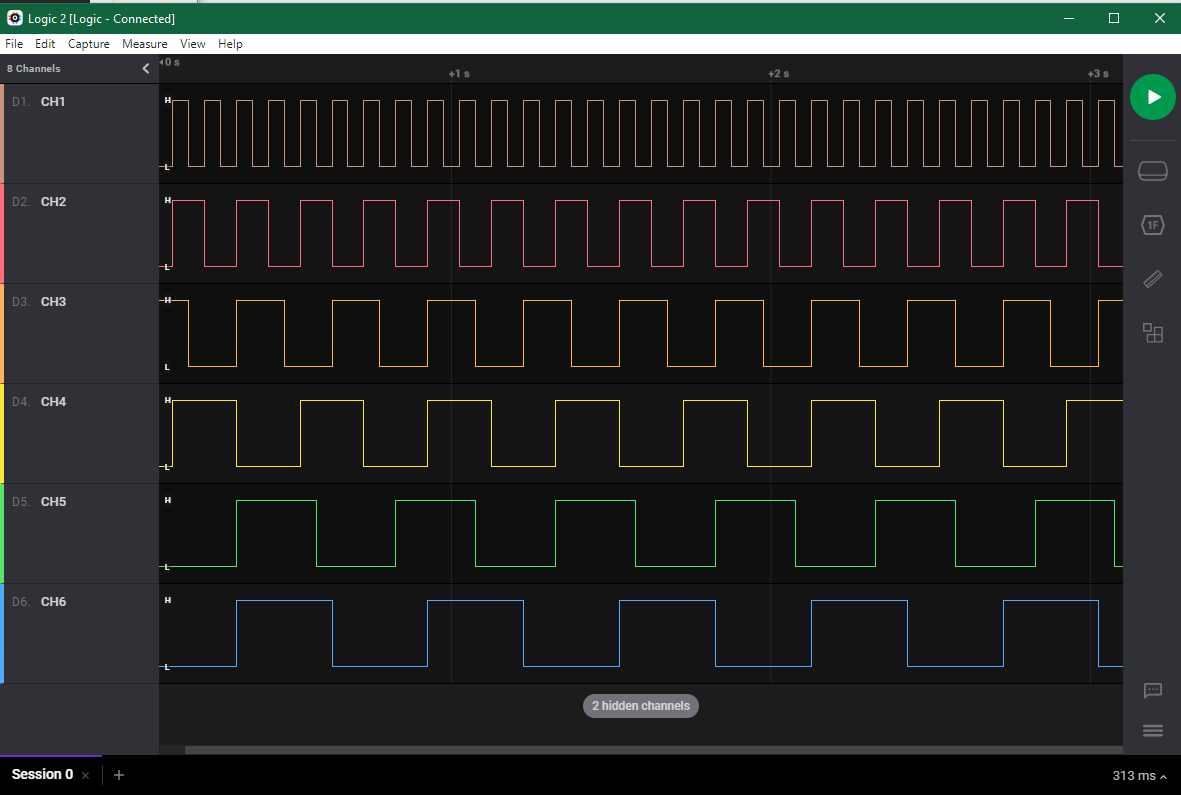Open the Measurements ruler icon
Viewport: 1181px width, 795px height.
pos(1153,279)
